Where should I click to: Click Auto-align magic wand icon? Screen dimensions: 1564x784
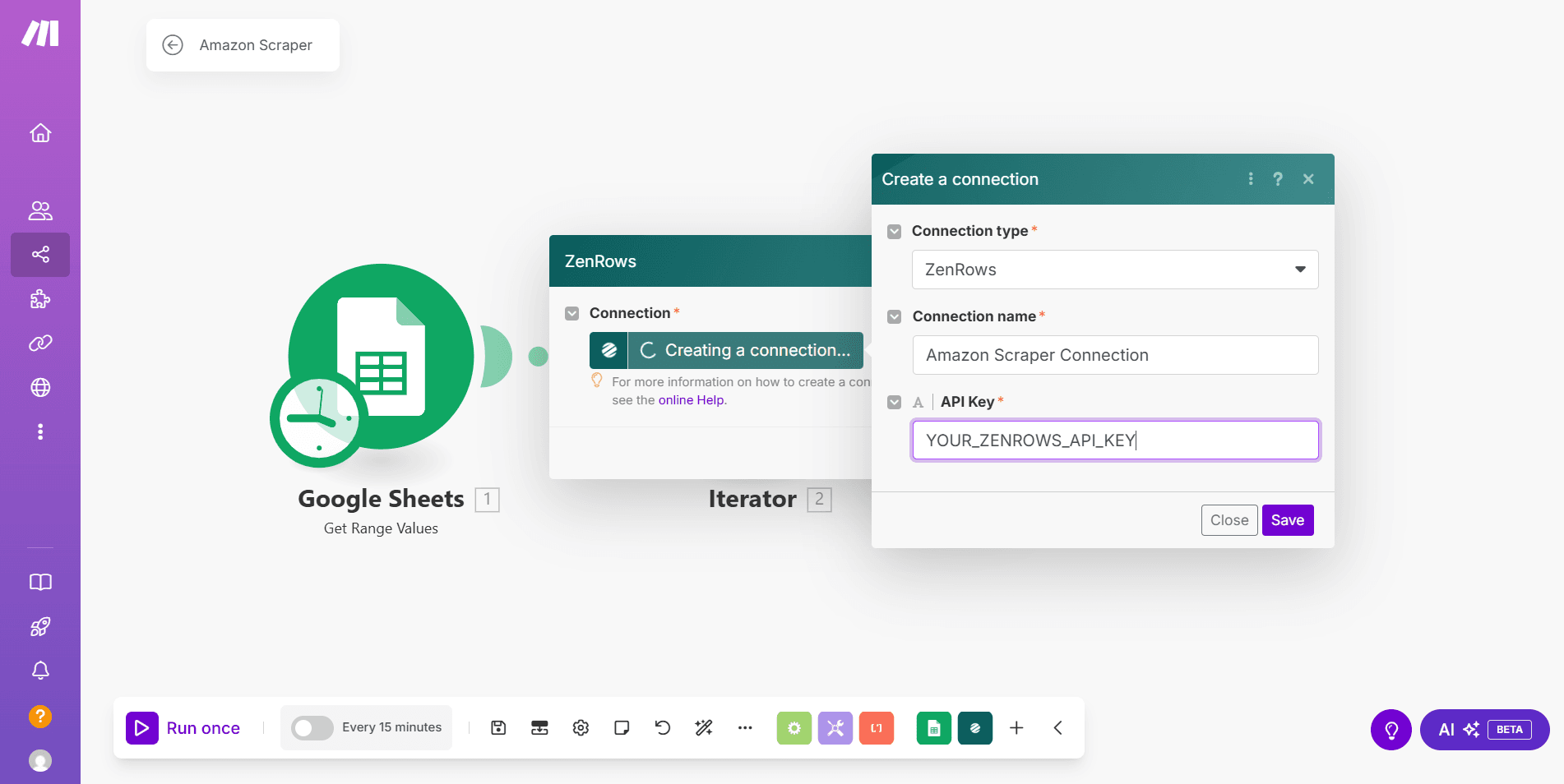click(x=704, y=728)
